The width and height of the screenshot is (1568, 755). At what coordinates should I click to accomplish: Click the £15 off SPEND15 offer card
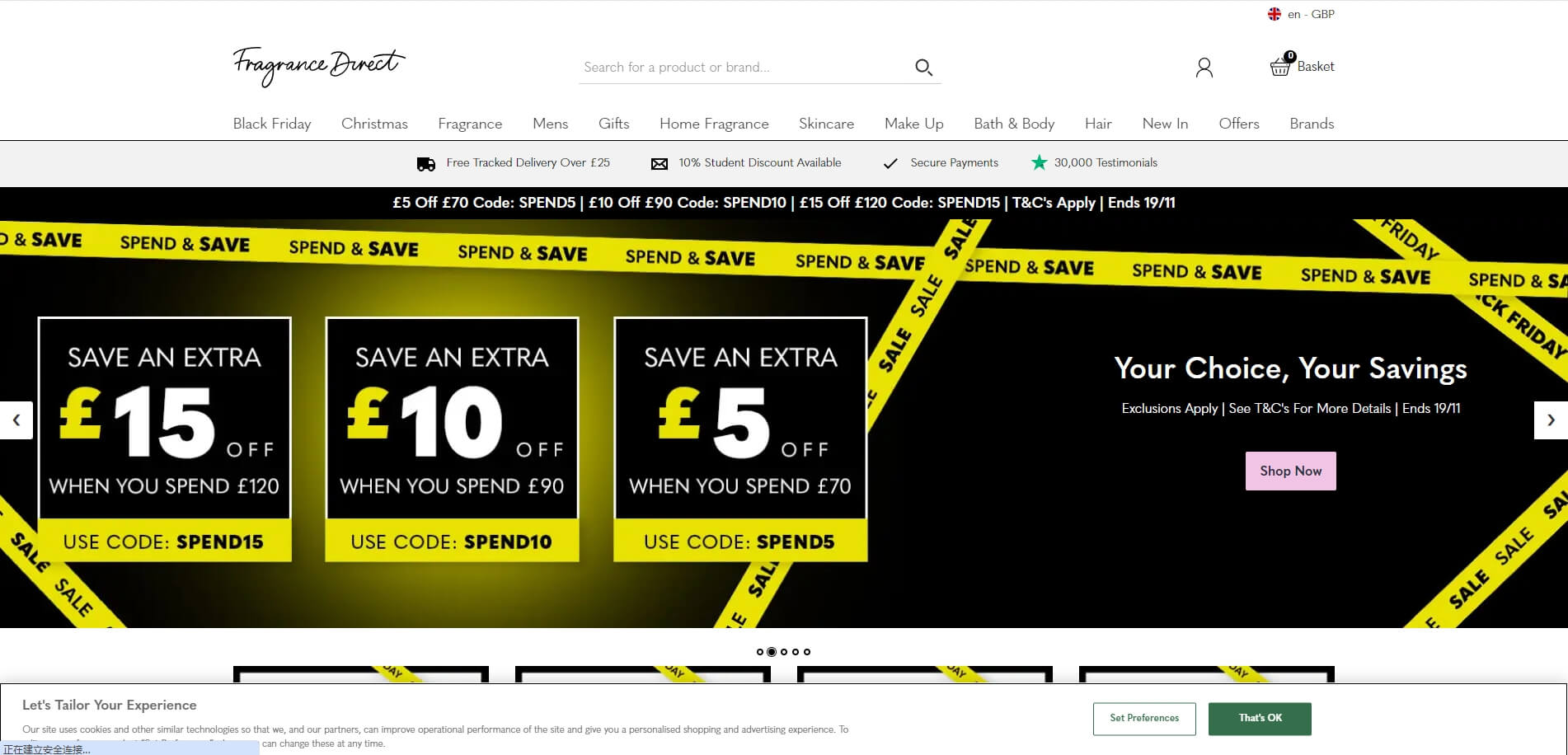click(164, 439)
